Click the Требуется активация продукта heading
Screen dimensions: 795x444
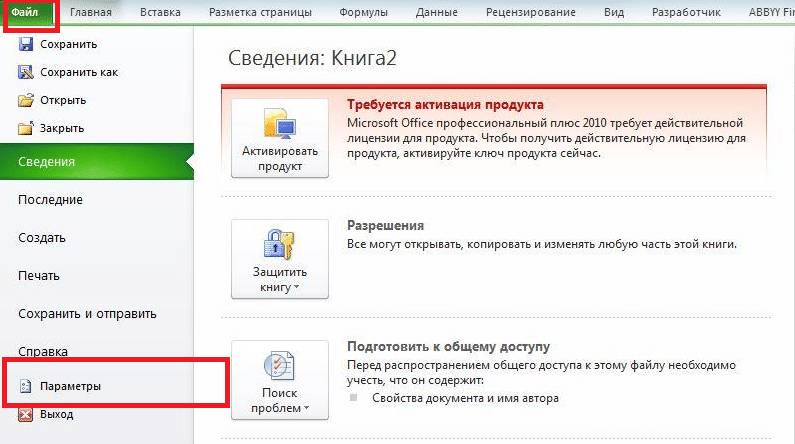click(445, 104)
